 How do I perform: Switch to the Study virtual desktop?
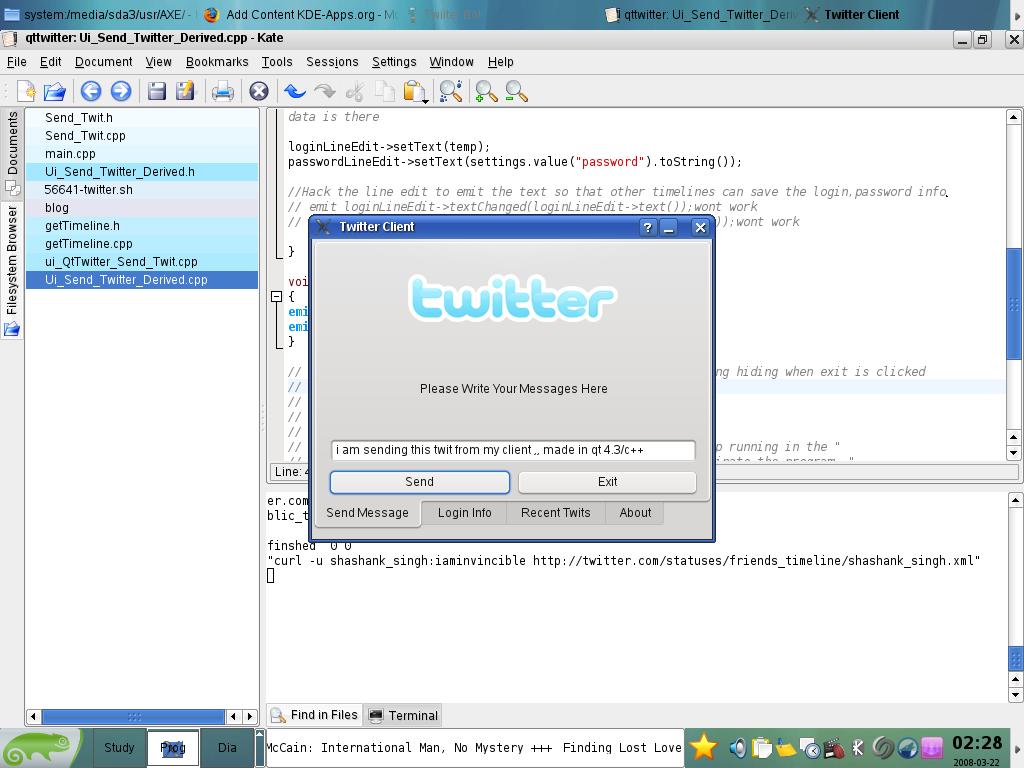119,747
